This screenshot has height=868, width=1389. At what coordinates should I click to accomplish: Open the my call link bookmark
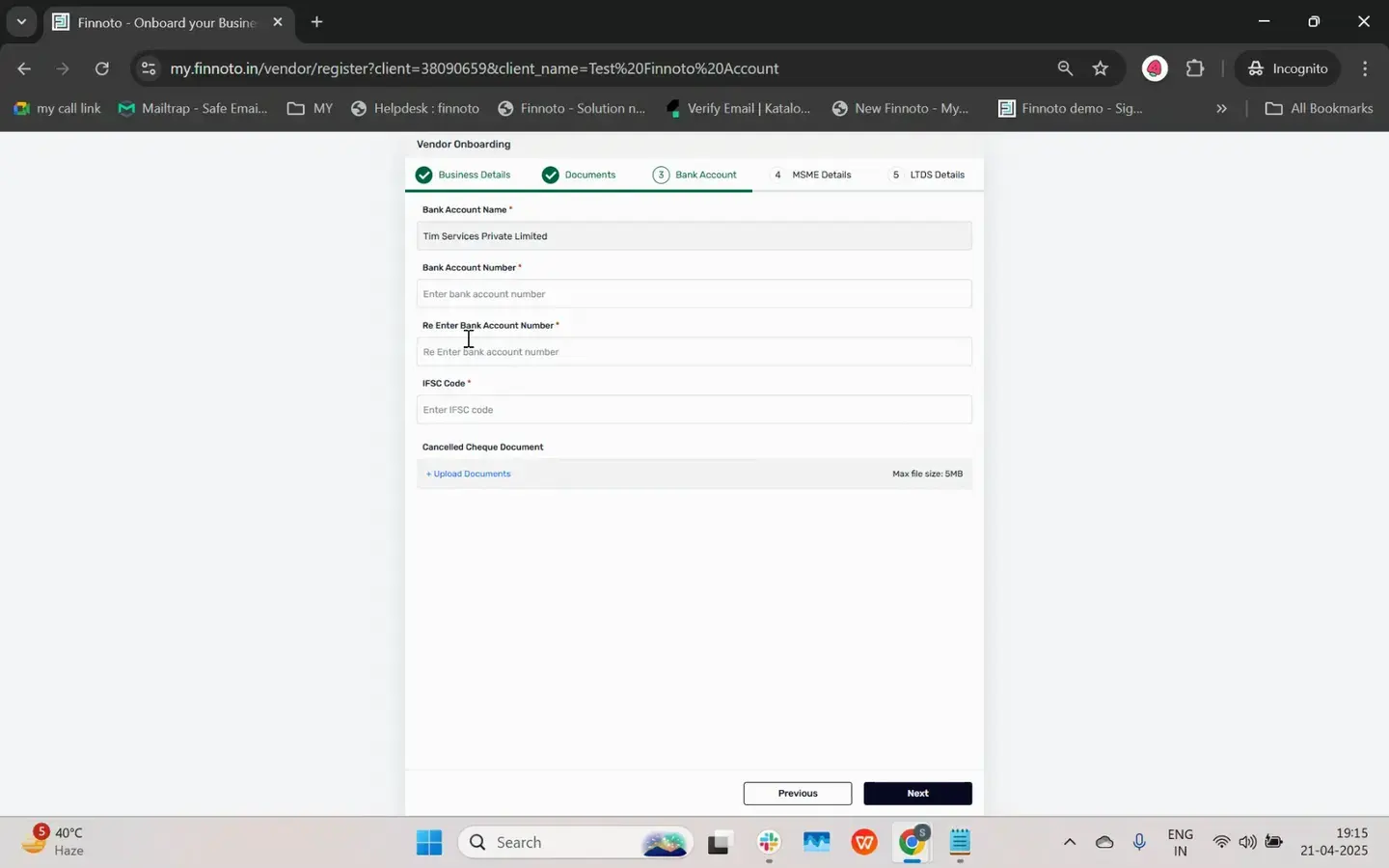tap(57, 108)
